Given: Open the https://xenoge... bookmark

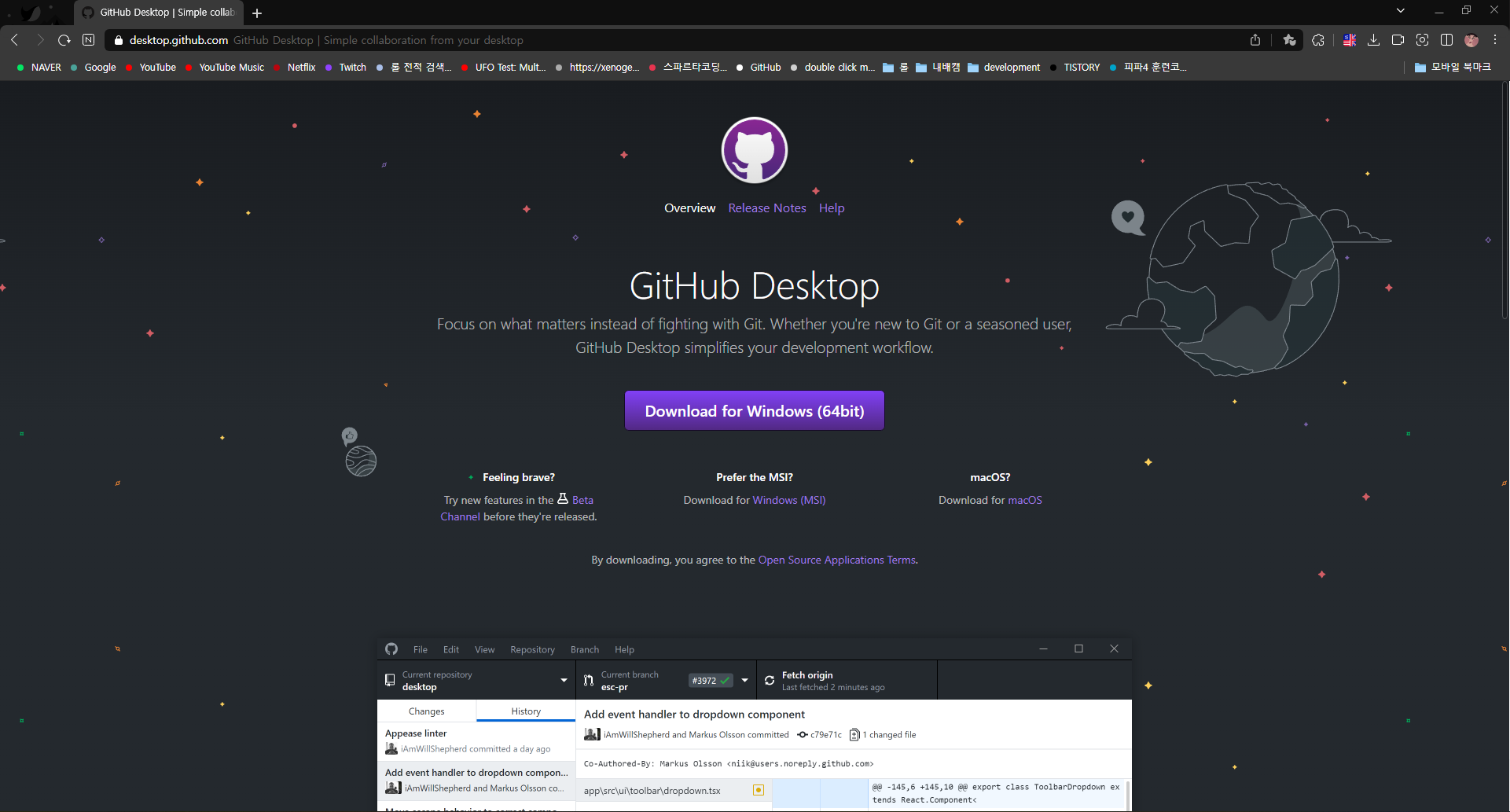Looking at the screenshot, I should (597, 68).
